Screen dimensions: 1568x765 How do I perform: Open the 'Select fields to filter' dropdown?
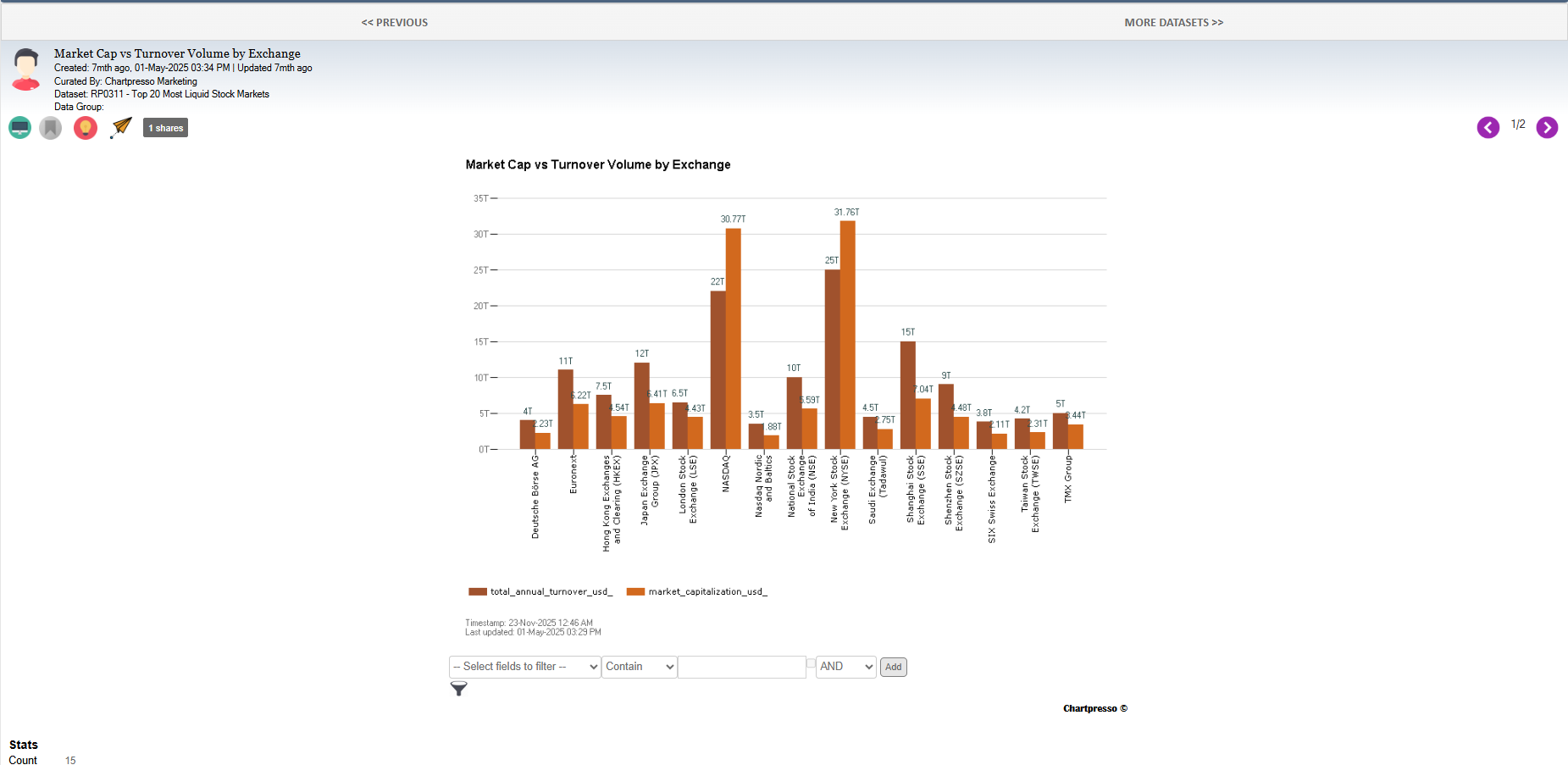524,667
